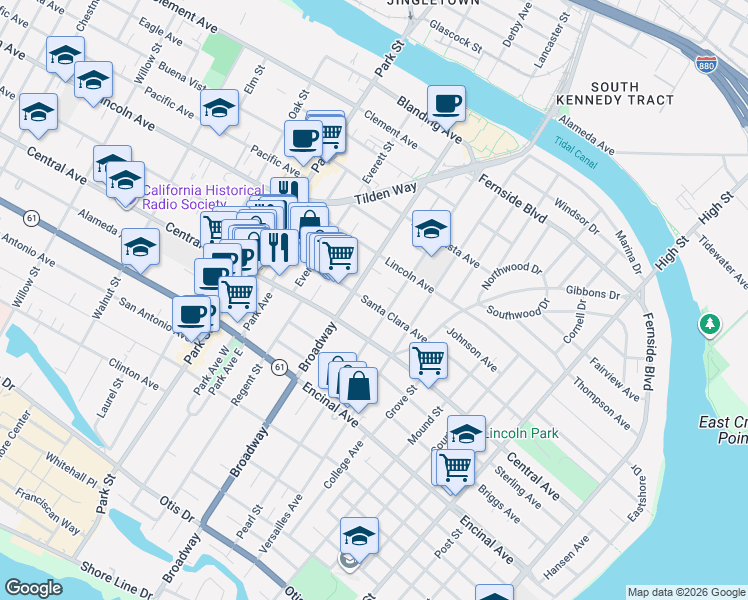Open the school marker above Lincoln Ave label
This screenshot has height=600, width=748.
tap(94, 83)
